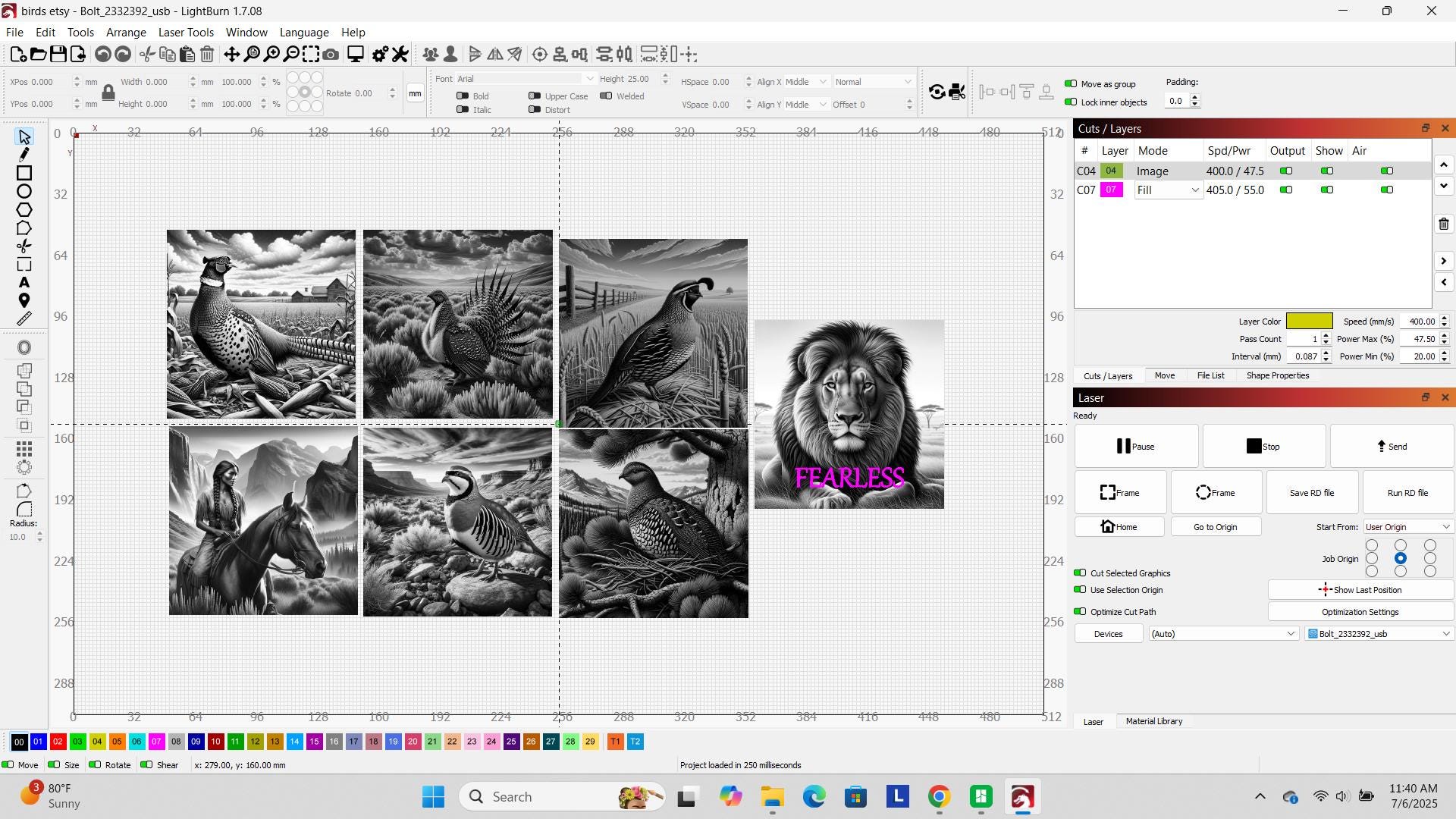This screenshot has width=1456, height=819.
Task: Open the Bolt_2332392_usb device dropdown
Action: (1379, 634)
